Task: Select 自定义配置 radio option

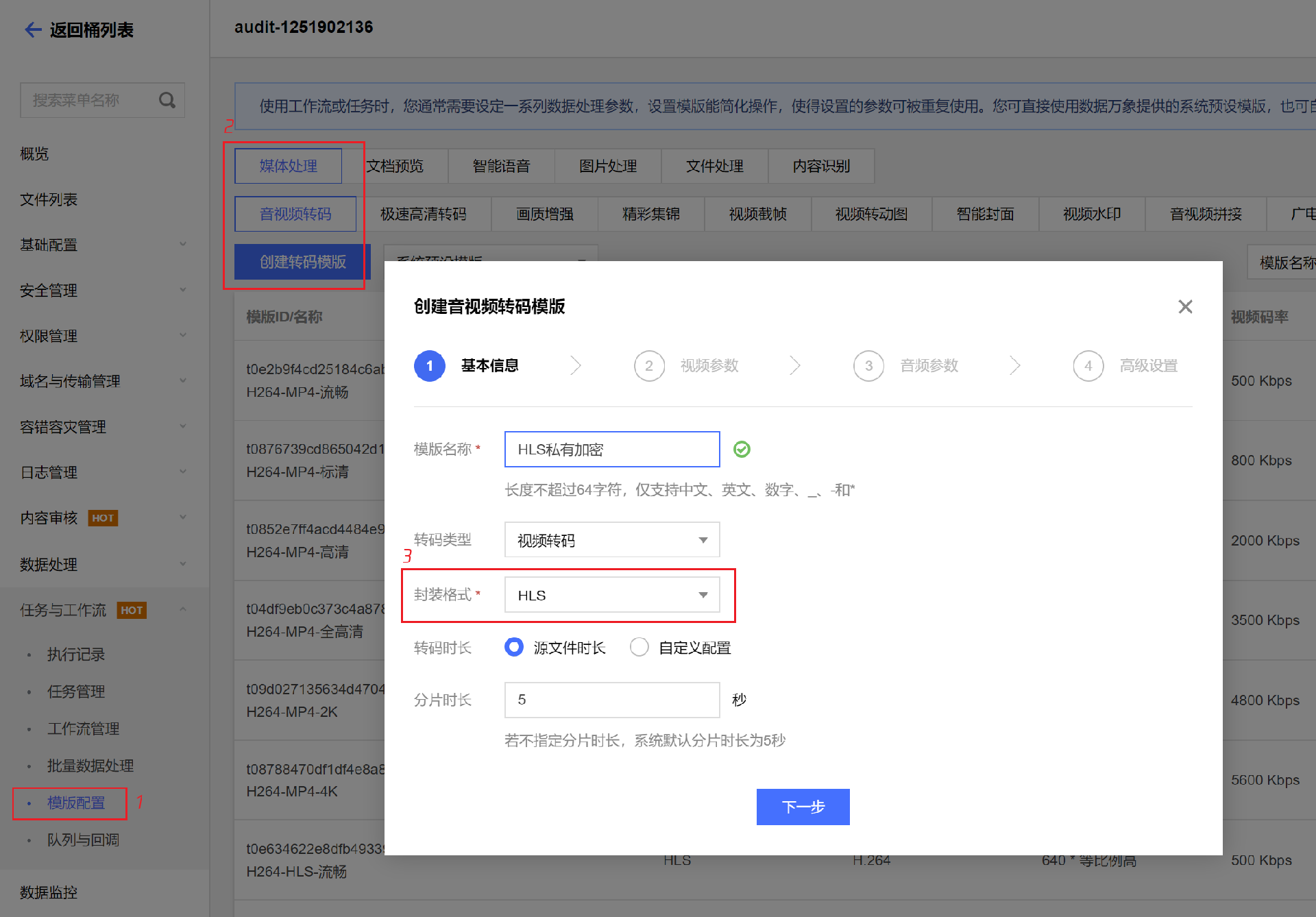Action: coord(639,647)
